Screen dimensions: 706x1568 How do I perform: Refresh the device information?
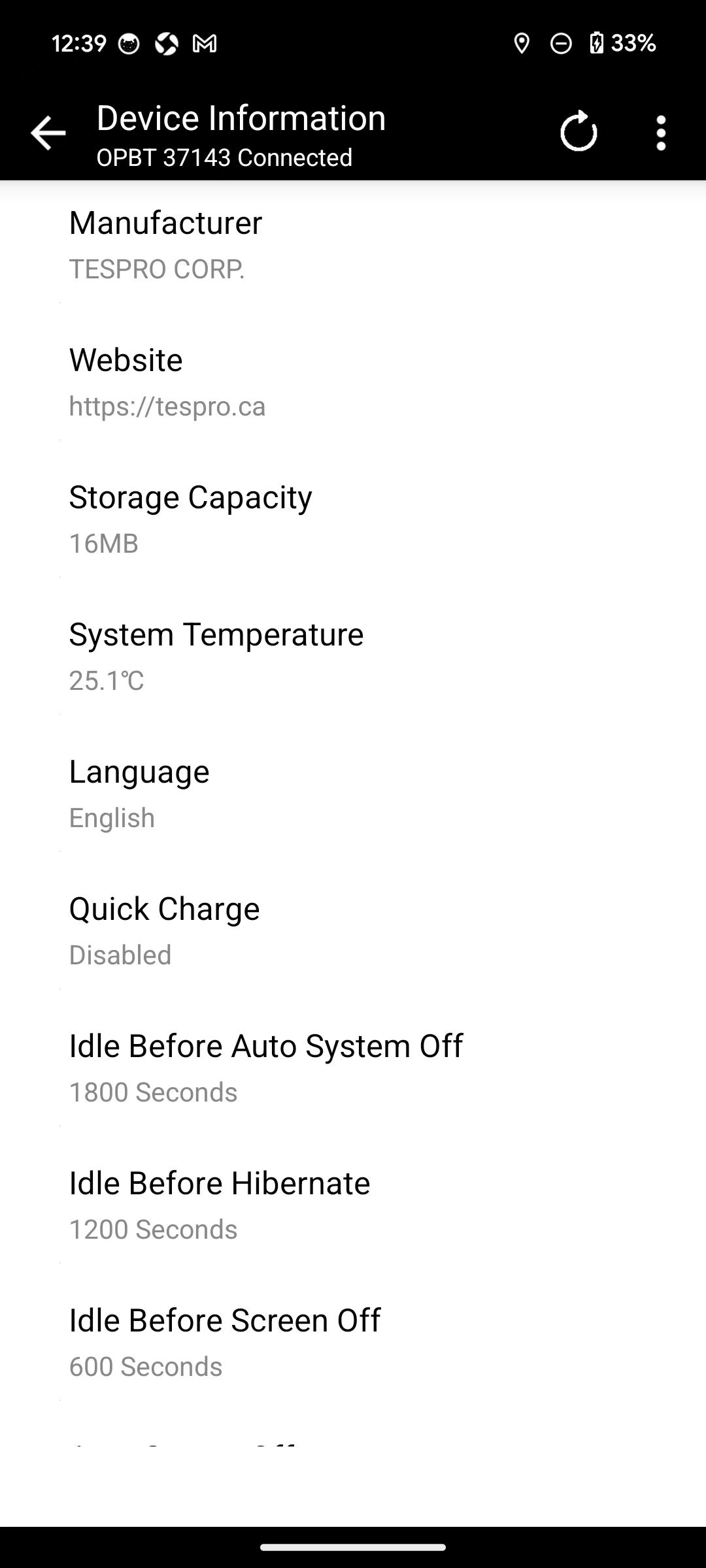point(579,132)
